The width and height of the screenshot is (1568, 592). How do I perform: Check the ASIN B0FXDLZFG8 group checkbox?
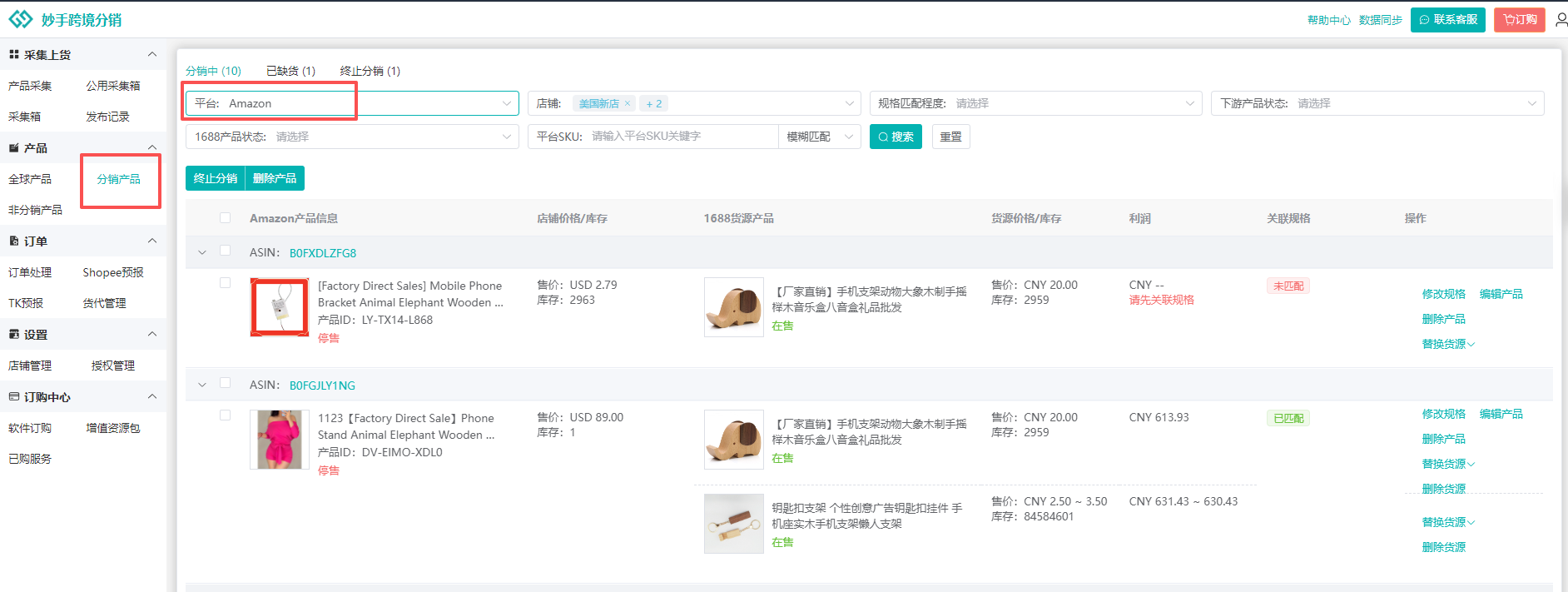tap(225, 251)
